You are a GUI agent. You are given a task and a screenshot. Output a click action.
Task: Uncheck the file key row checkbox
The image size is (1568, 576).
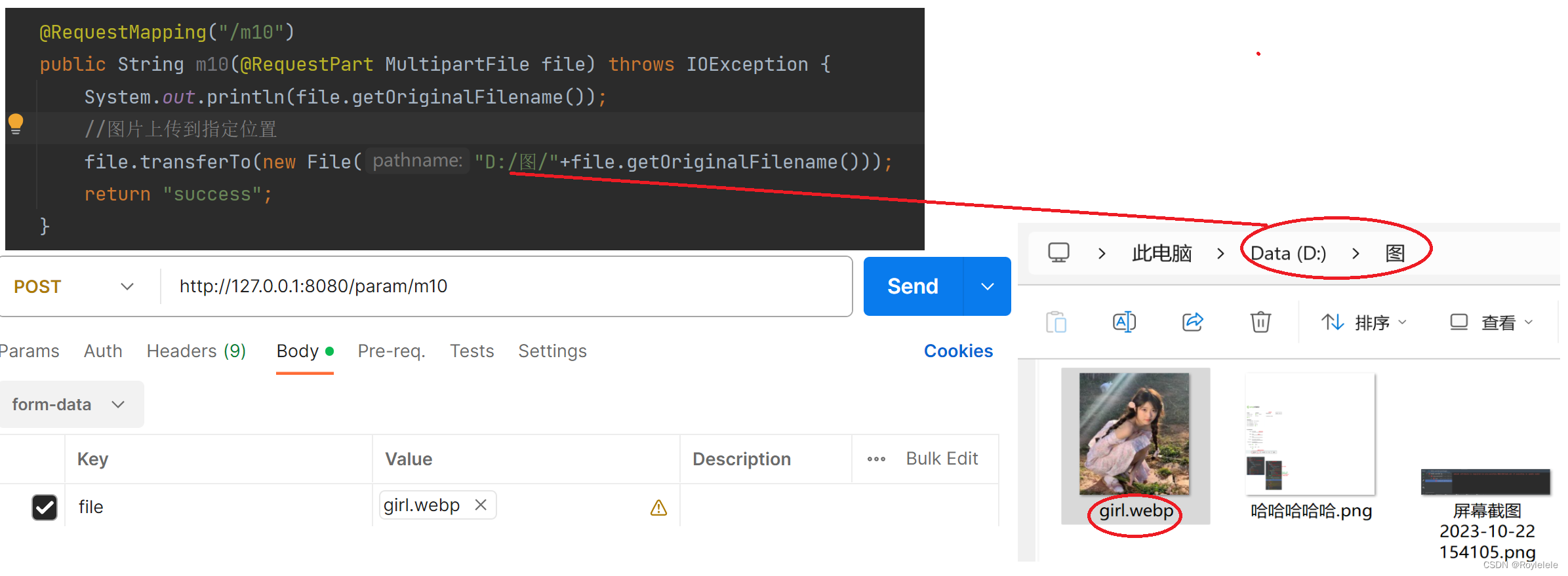click(x=45, y=507)
